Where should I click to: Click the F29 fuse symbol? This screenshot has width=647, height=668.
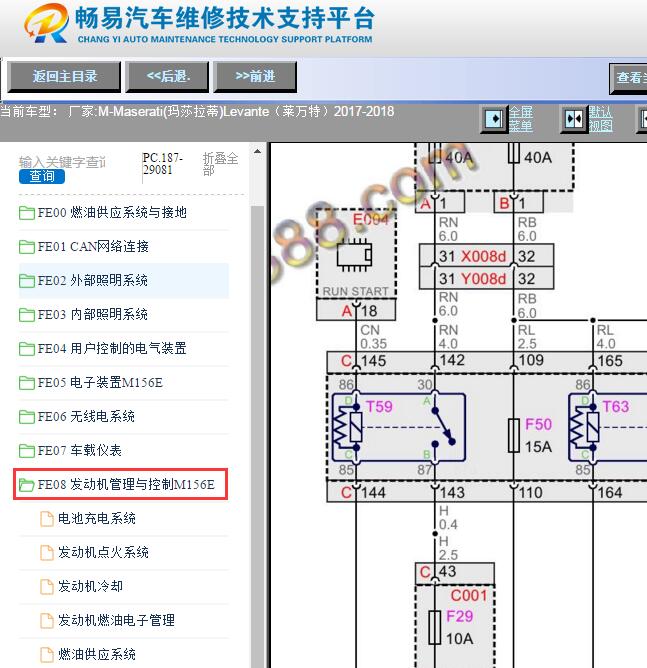tap(434, 628)
